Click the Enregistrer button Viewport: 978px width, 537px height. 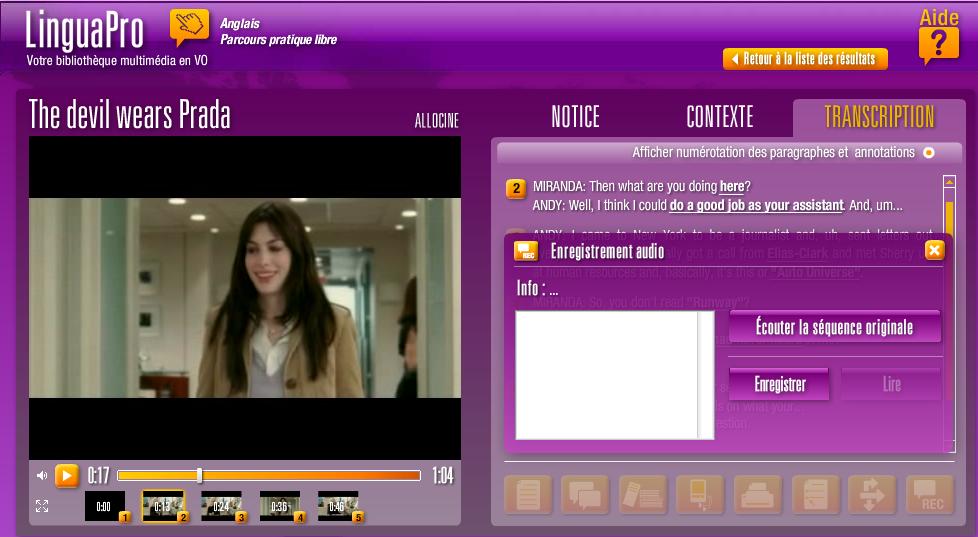(x=780, y=384)
